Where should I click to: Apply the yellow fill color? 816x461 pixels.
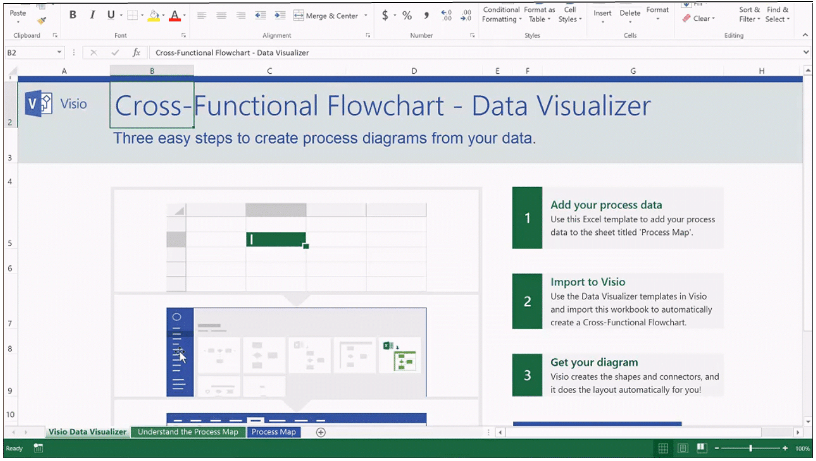[154, 16]
